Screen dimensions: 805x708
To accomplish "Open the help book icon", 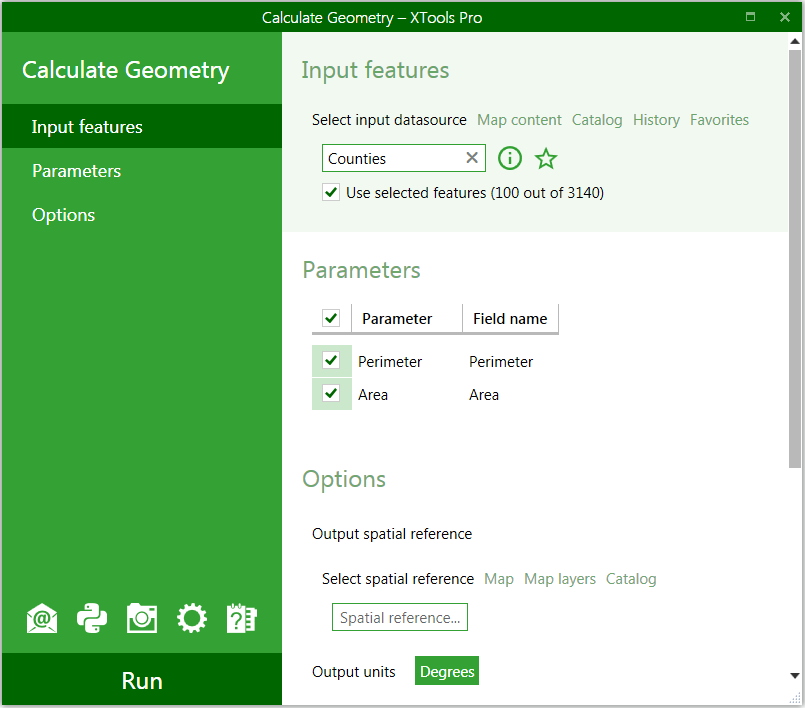I will click(242, 618).
